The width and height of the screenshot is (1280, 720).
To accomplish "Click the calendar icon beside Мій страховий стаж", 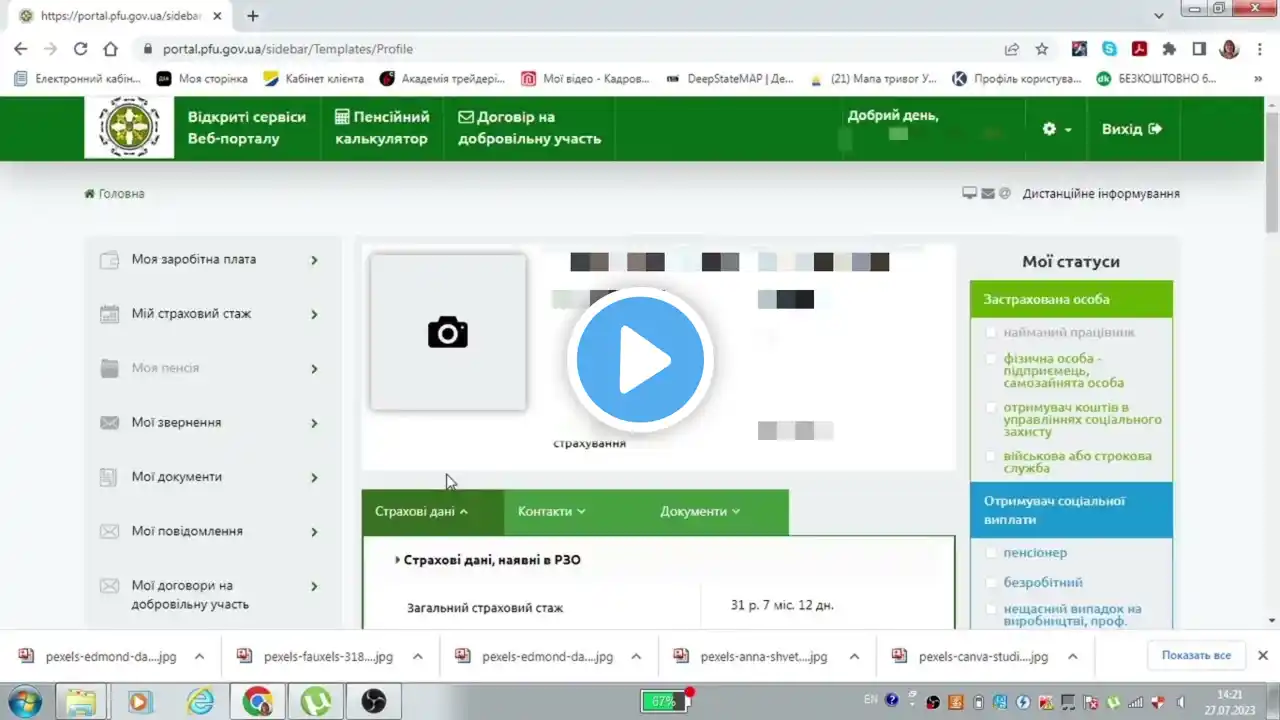I will [x=110, y=314].
